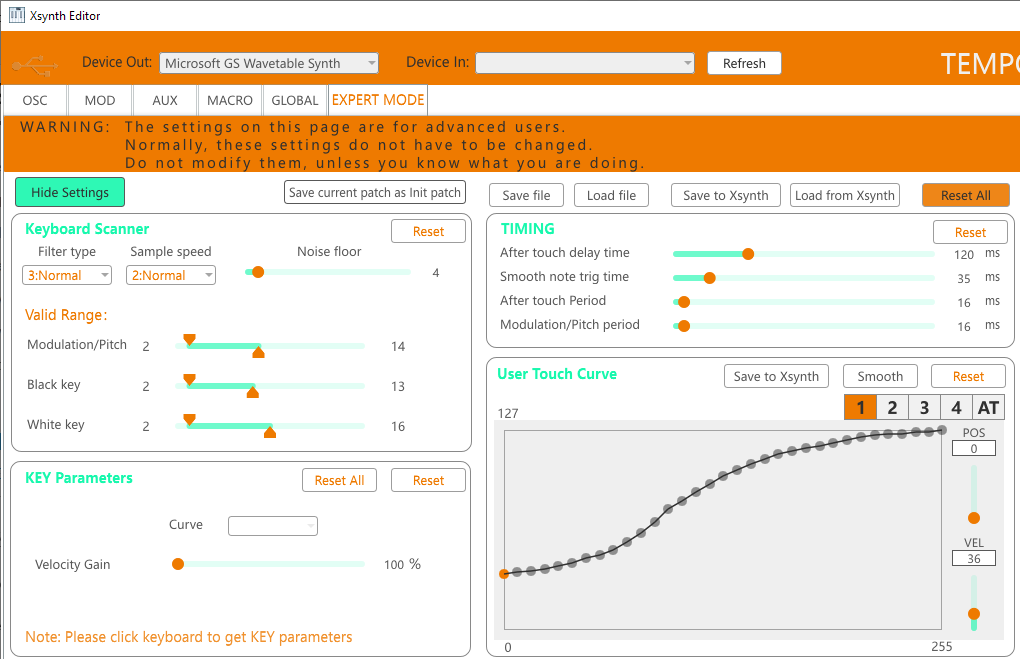Screen dimensions: 1020x659
Task: Select touch curve 2
Action: 892,408
